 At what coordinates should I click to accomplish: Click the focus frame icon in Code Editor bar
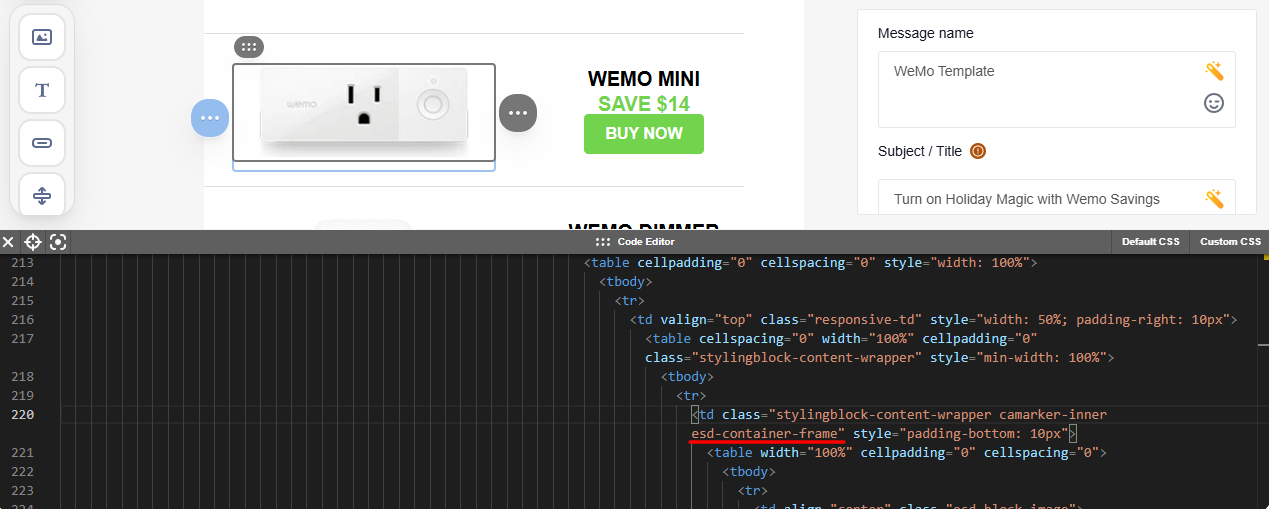(x=58, y=242)
